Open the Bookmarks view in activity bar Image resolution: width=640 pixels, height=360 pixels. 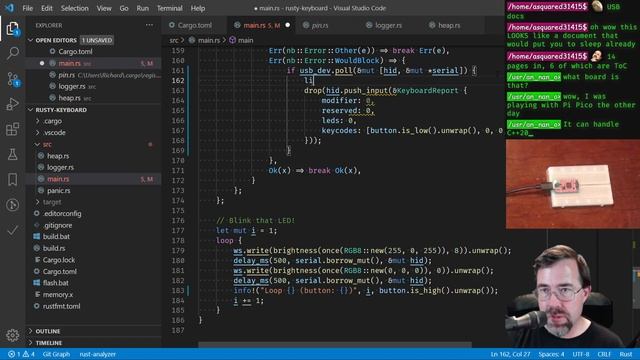pyautogui.click(x=13, y=180)
